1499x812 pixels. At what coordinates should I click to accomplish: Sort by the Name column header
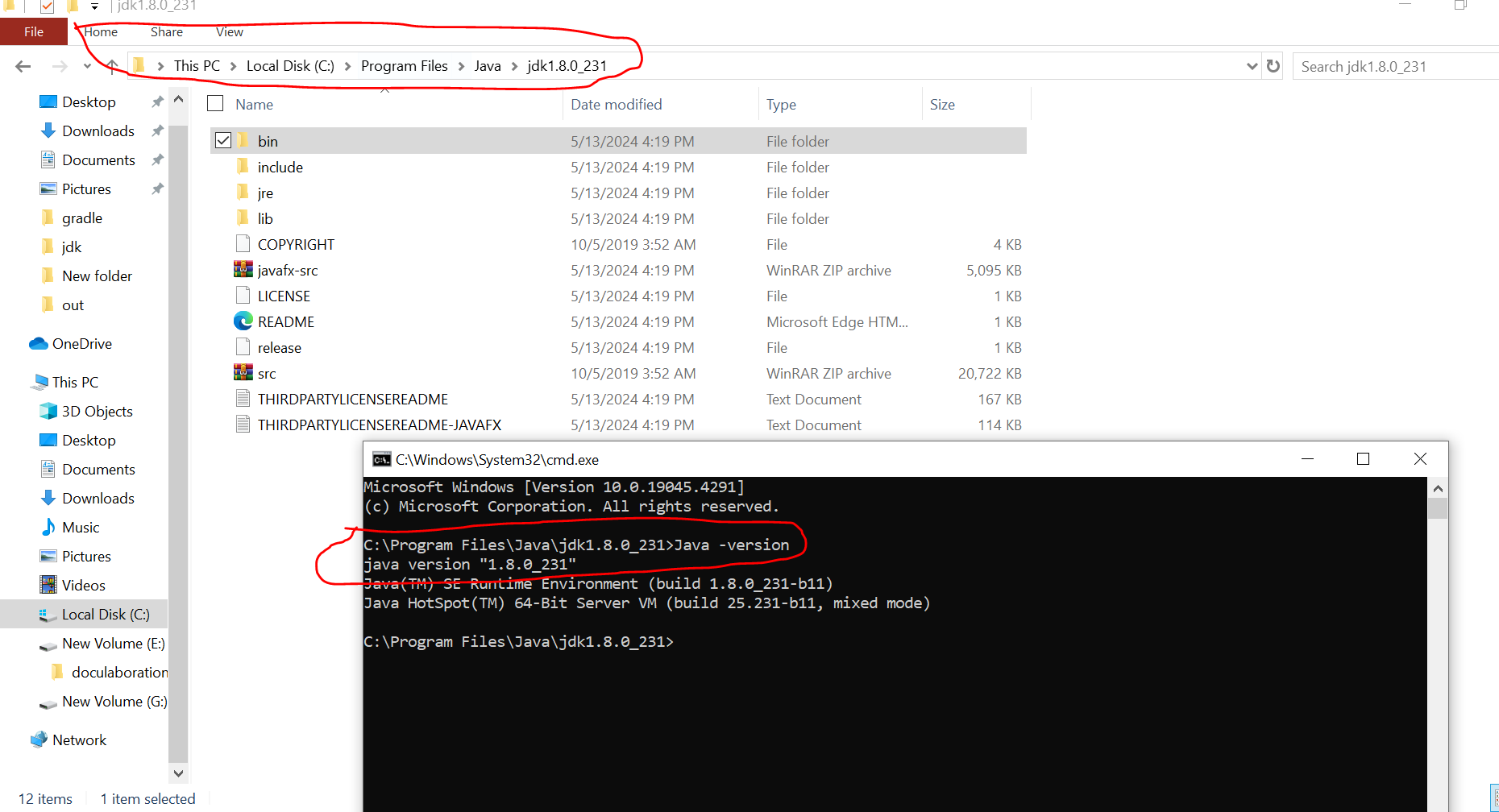(x=255, y=104)
